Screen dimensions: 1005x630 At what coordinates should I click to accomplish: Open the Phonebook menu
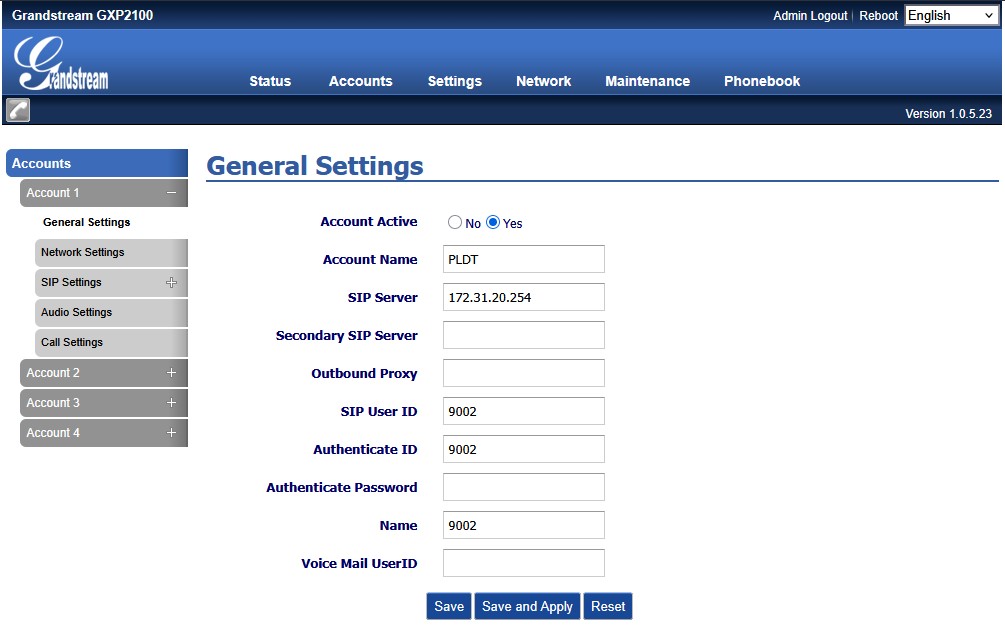[x=762, y=81]
